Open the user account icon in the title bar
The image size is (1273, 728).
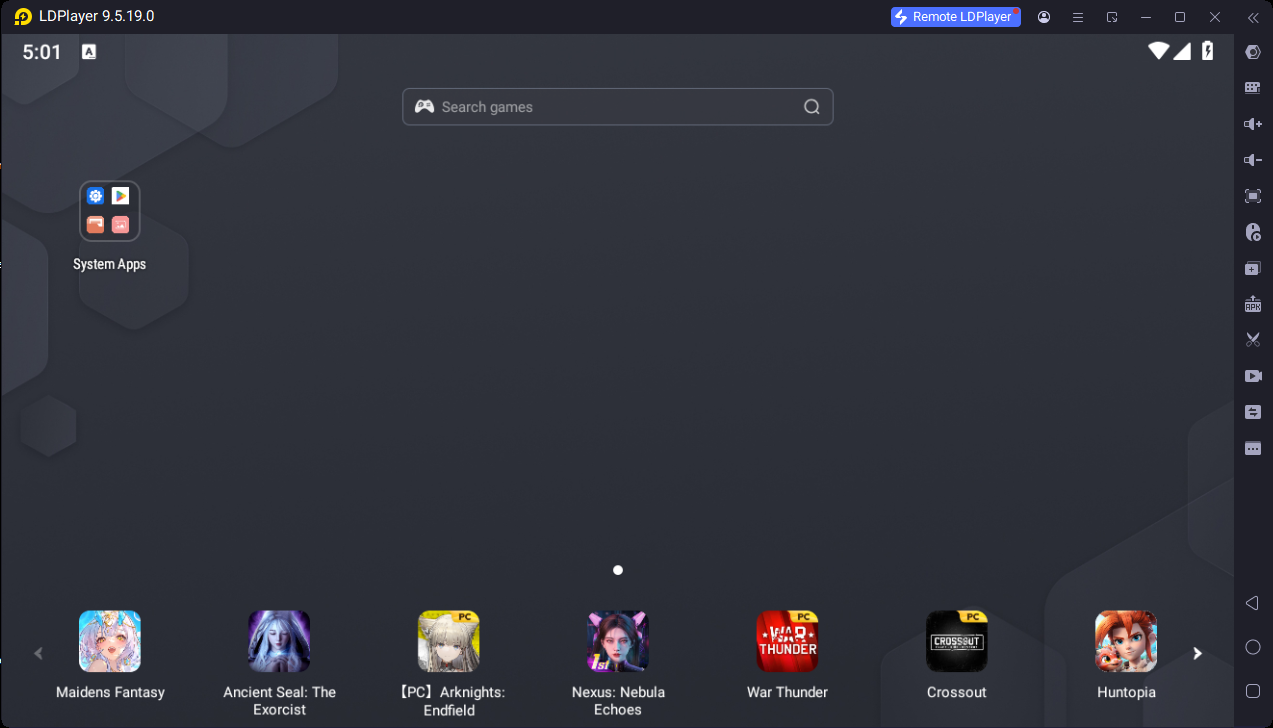(x=1044, y=17)
